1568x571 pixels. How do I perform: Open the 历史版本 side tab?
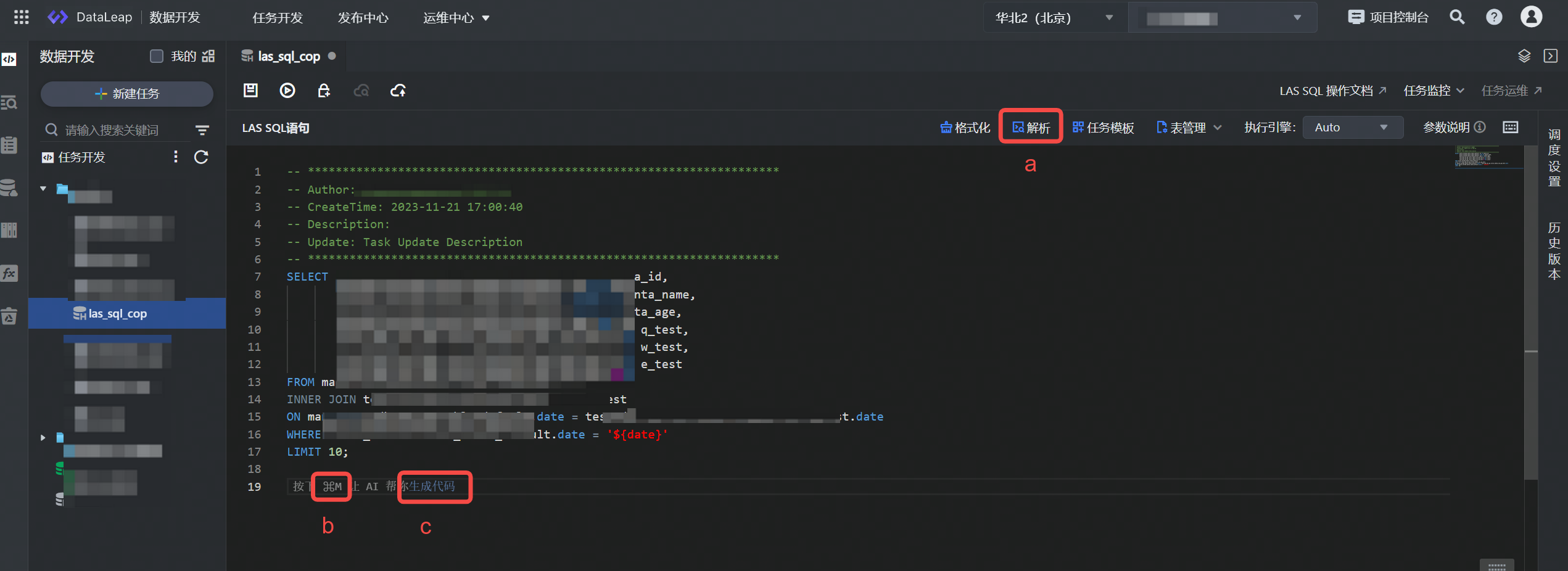pyautogui.click(x=1554, y=251)
